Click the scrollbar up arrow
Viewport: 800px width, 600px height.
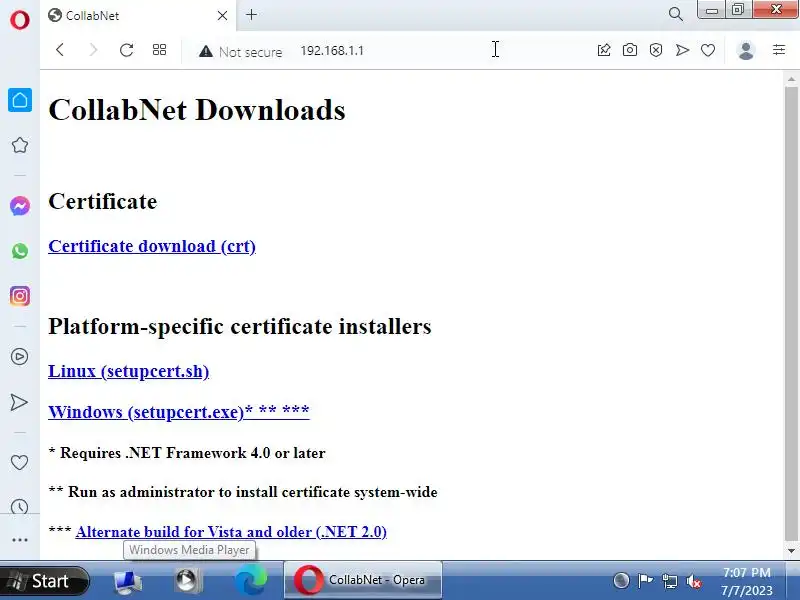791,79
